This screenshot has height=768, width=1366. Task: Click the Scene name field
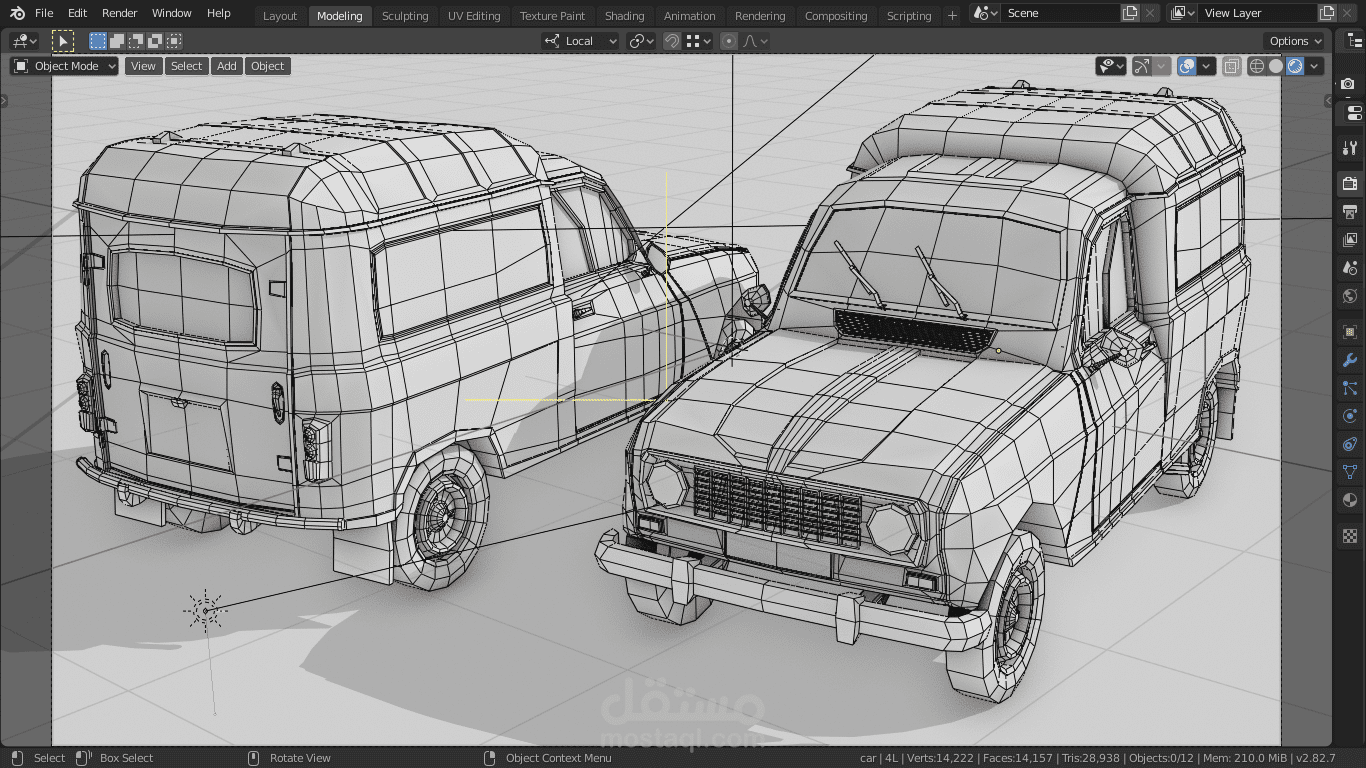point(1058,13)
